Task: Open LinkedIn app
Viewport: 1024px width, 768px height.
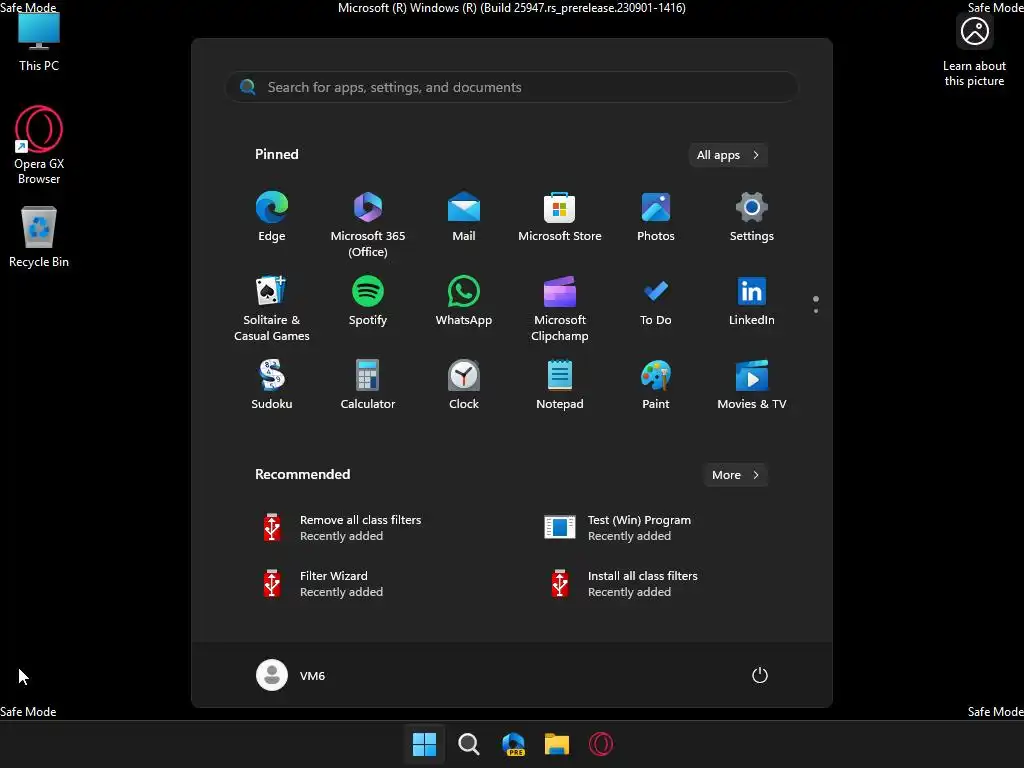Action: pyautogui.click(x=752, y=301)
